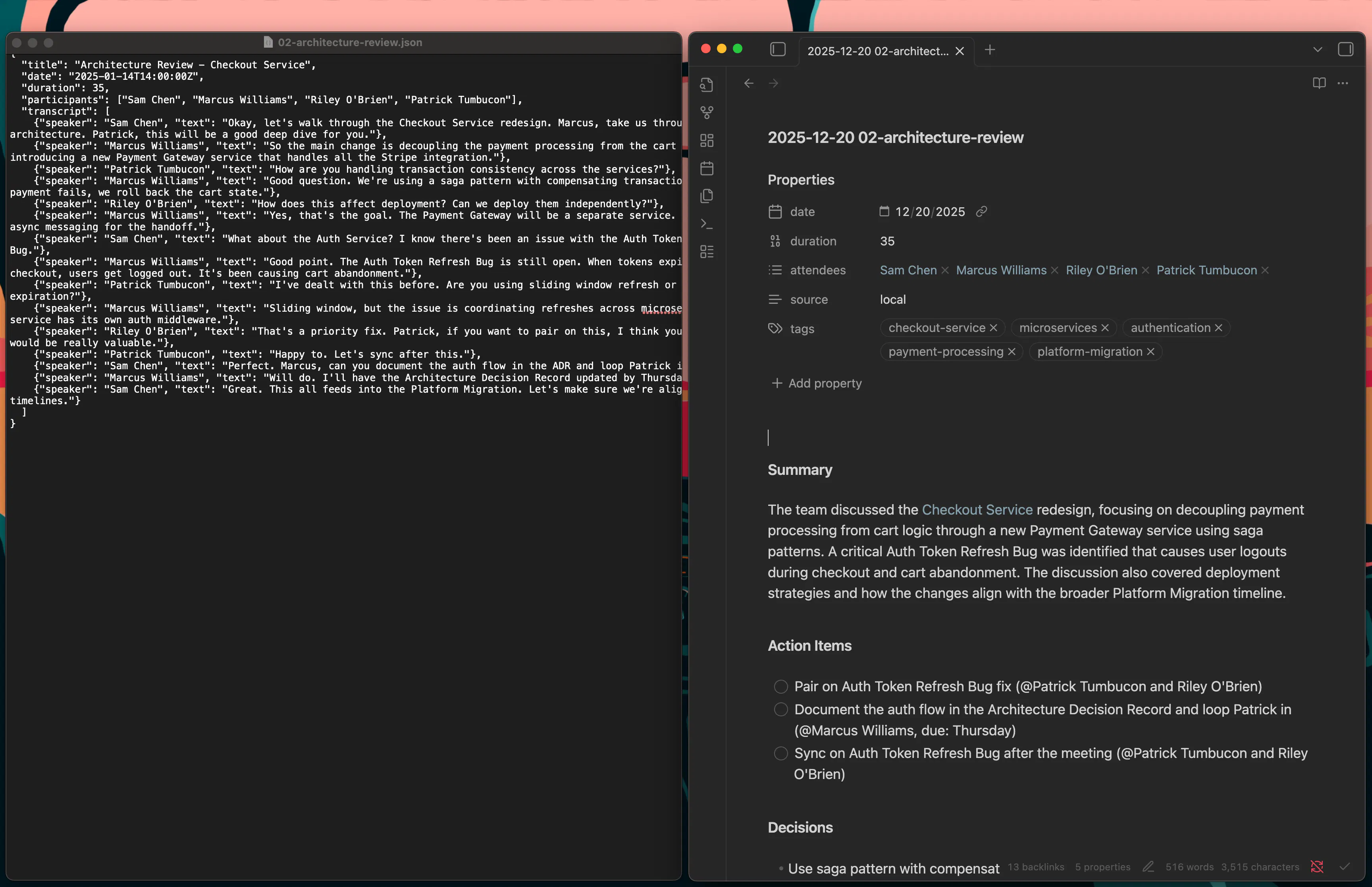Click '3,515 characters' in the status bar
Image resolution: width=1372 pixels, height=887 pixels.
1260,867
